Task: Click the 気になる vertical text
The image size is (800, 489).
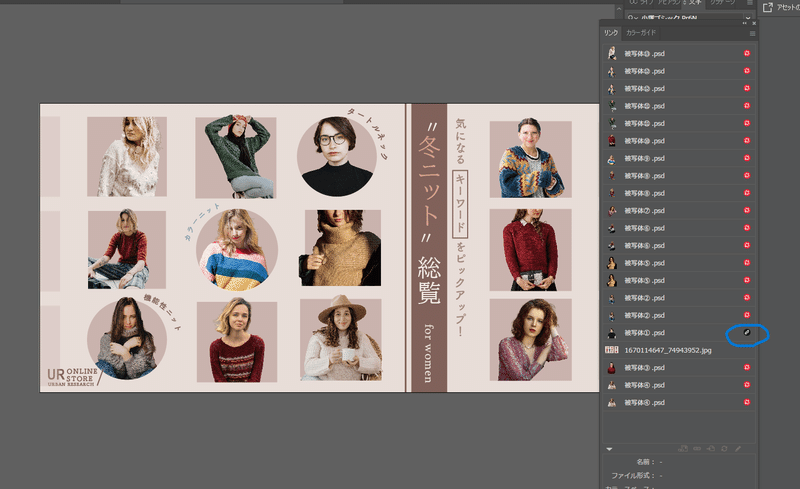Action: pos(461,141)
